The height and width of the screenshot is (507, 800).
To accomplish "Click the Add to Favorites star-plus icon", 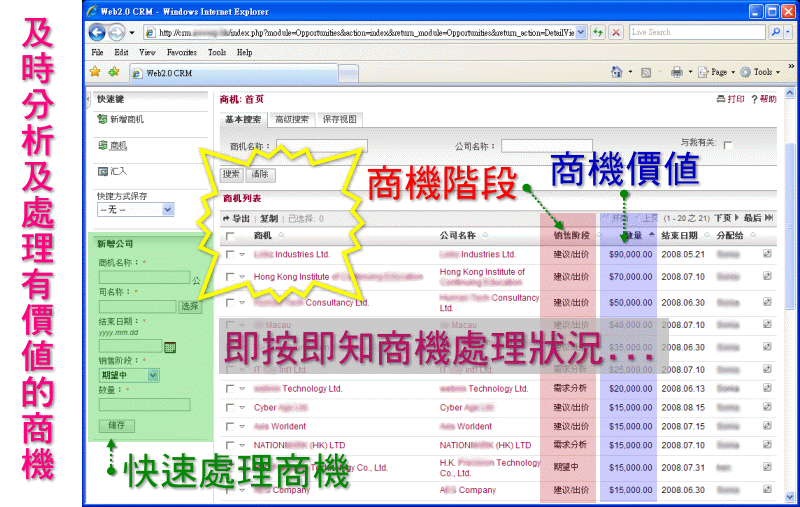I will tap(113, 72).
